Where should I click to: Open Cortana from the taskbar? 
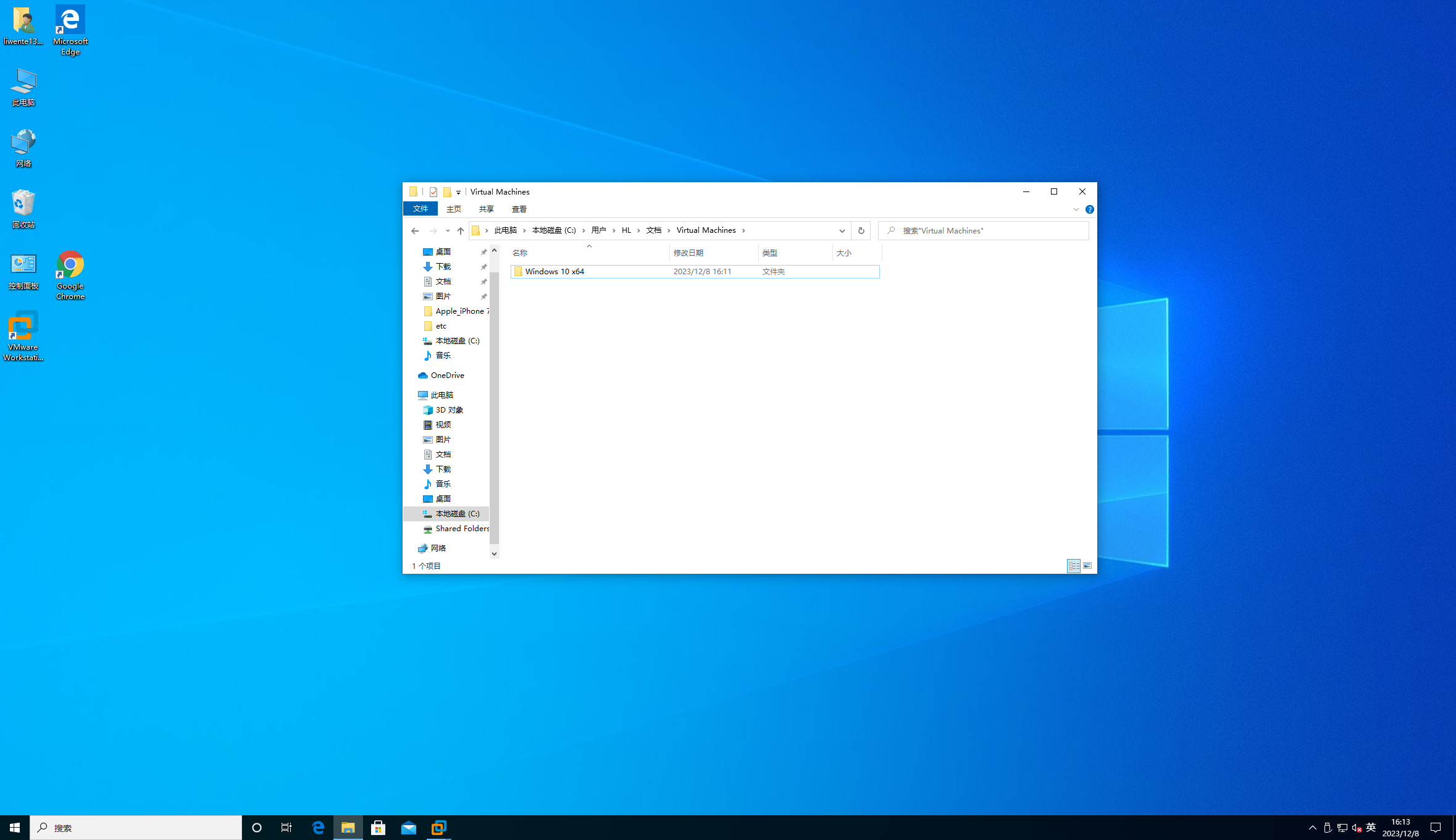click(x=257, y=828)
